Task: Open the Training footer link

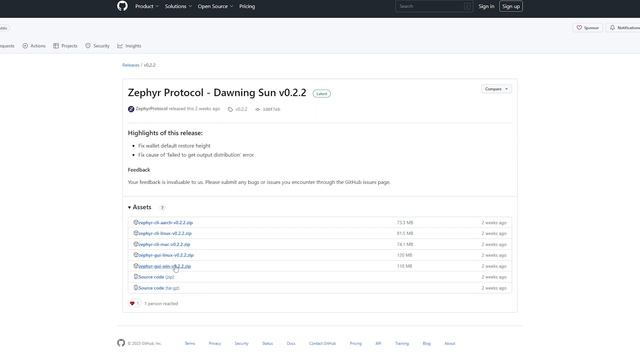Action: (402, 343)
